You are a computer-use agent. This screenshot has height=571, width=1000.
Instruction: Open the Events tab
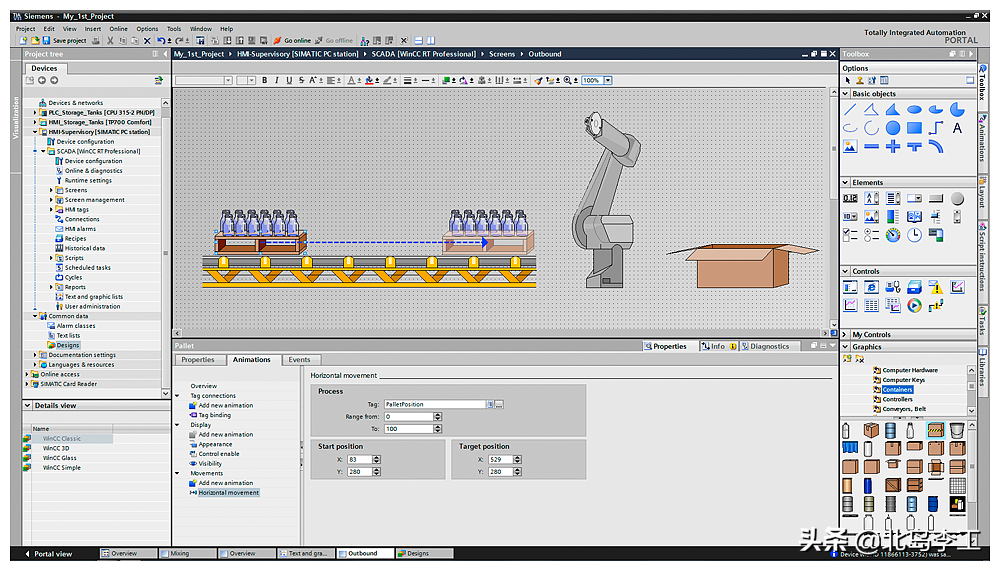tap(299, 360)
